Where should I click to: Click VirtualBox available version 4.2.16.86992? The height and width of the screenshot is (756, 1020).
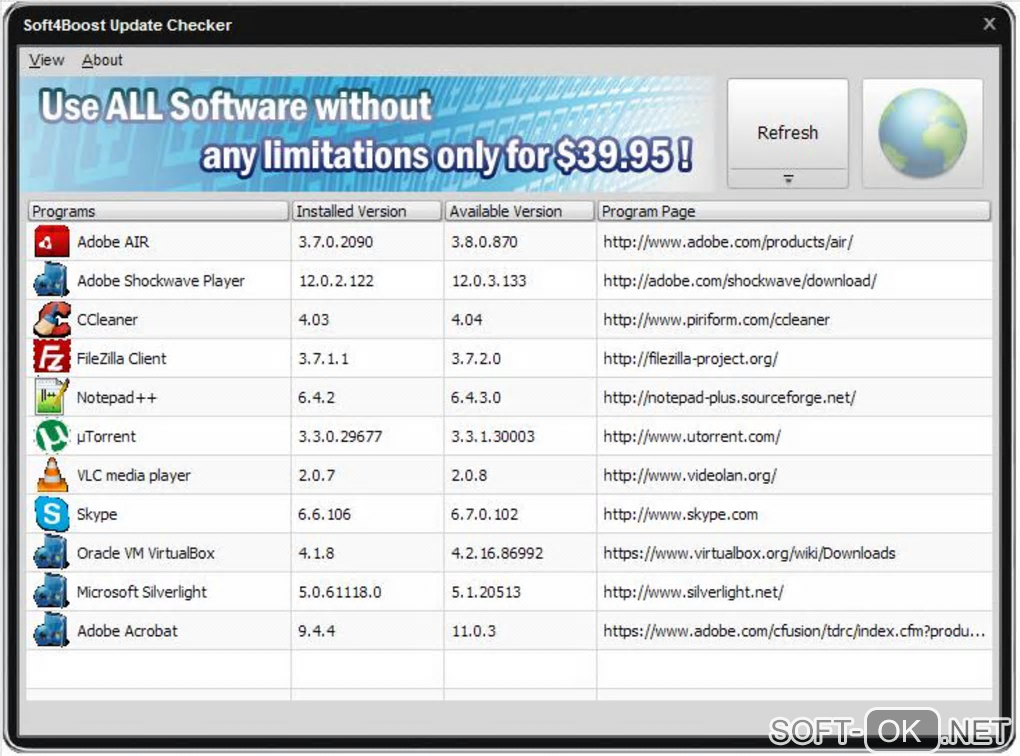(497, 553)
